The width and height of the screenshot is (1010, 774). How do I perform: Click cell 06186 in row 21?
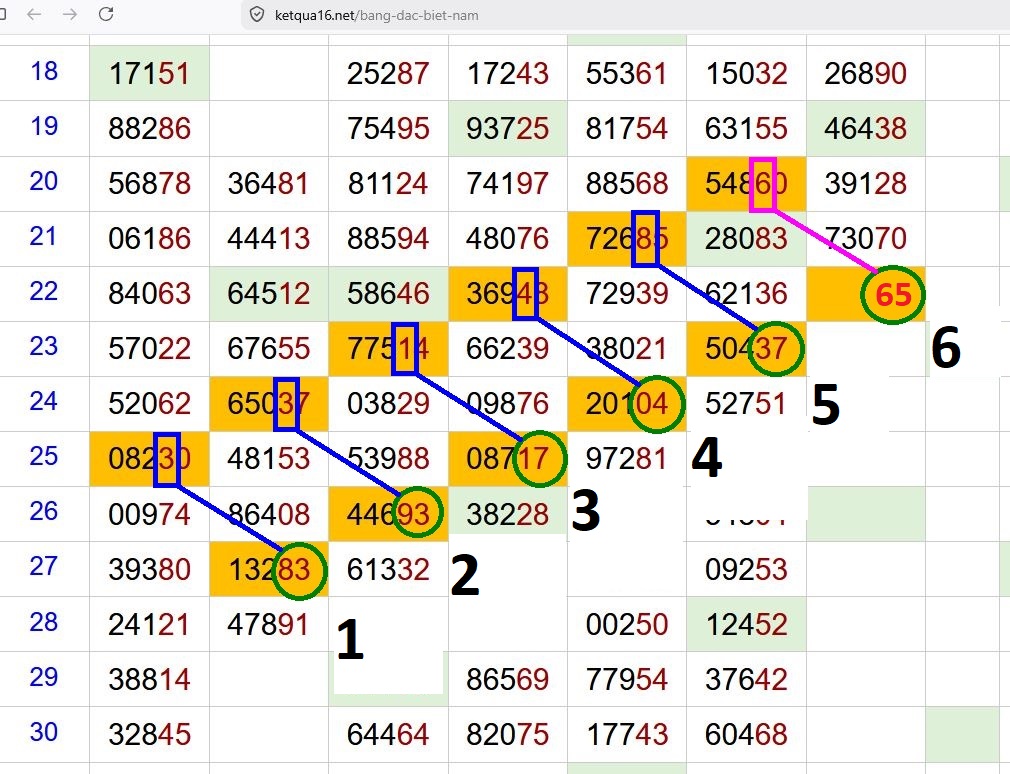point(149,238)
